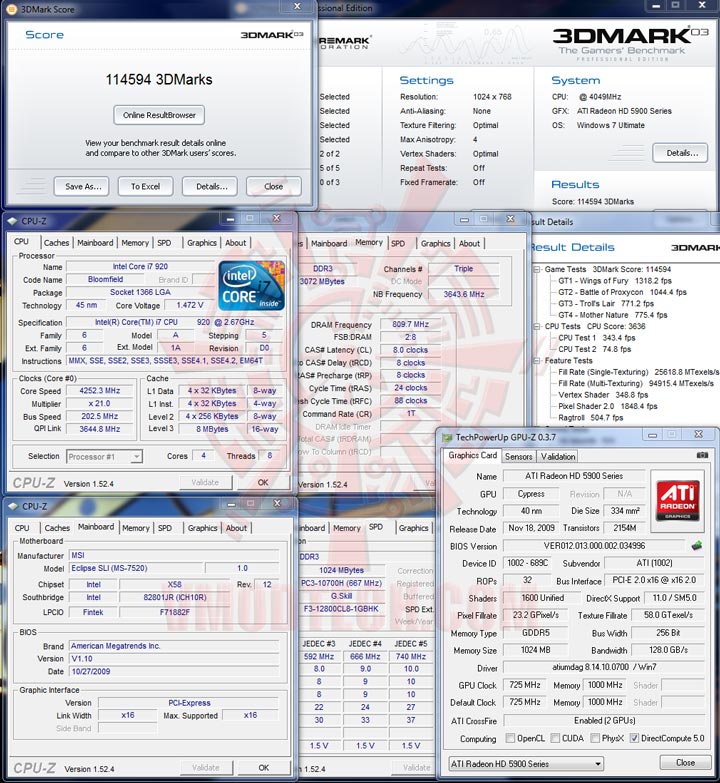The width and height of the screenshot is (720, 783).
Task: Click the ATI CrossFire Enabled (2 GPUs) field
Action: pyautogui.click(x=604, y=721)
